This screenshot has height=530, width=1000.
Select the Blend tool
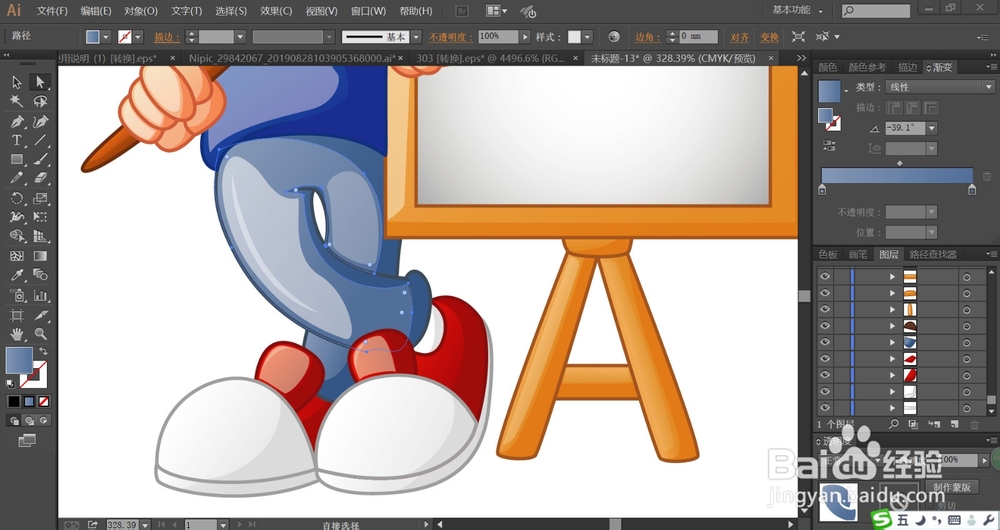pos(40,276)
